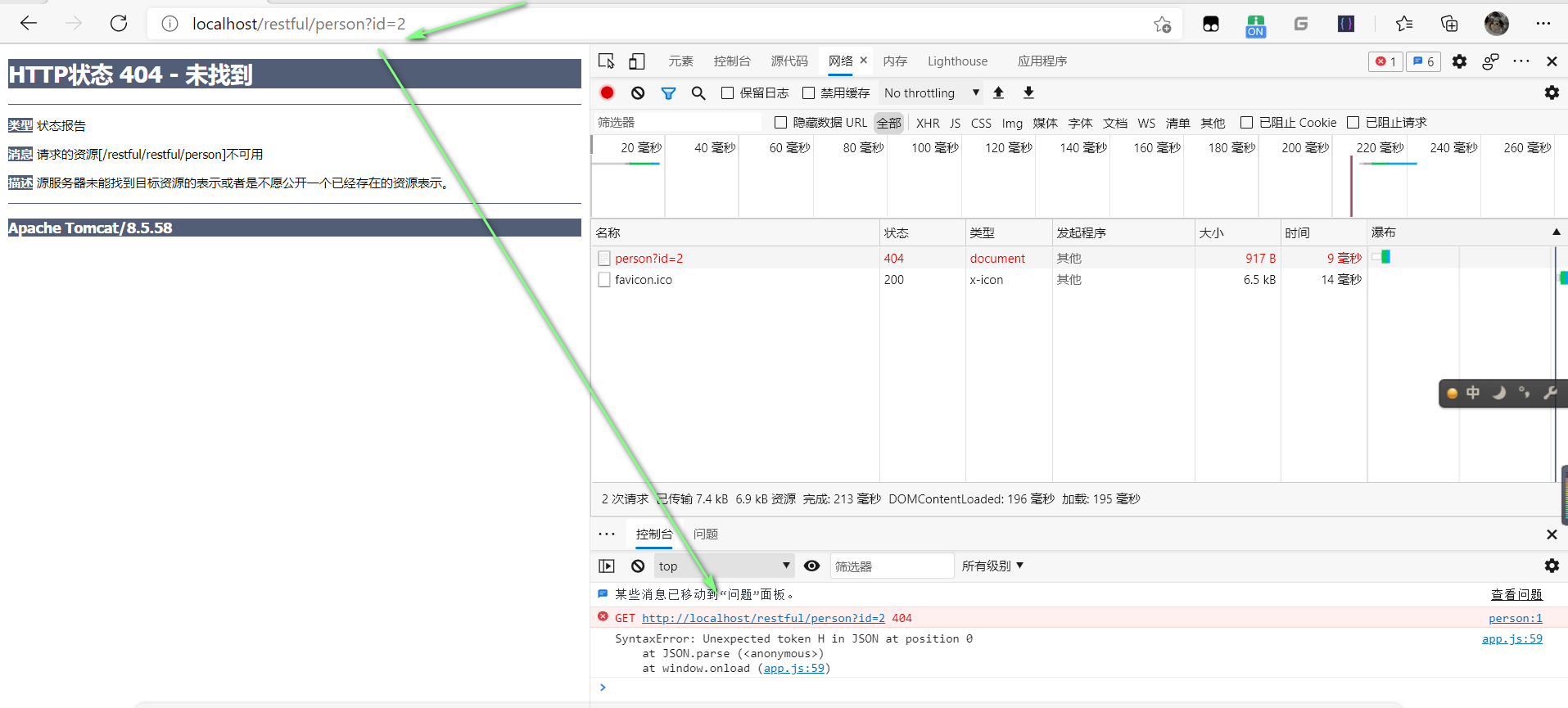Show the error count badge
The width and height of the screenshot is (1568, 708).
[x=1385, y=61]
